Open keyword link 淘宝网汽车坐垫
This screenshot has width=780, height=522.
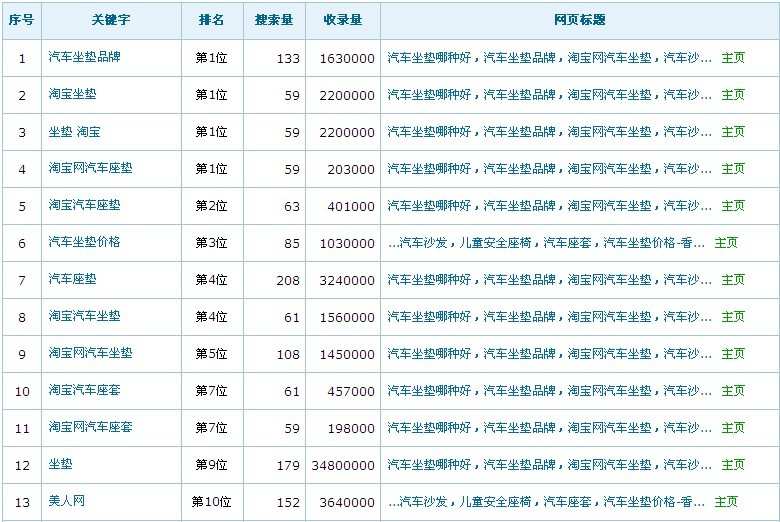91,353
